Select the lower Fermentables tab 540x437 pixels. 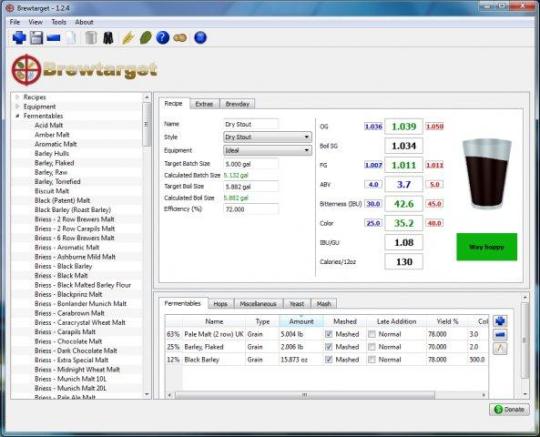183,303
